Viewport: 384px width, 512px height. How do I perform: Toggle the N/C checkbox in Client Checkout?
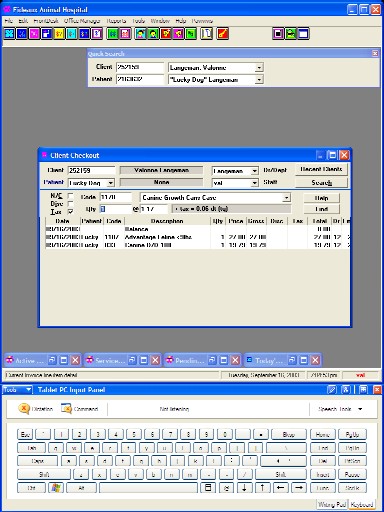pyautogui.click(x=70, y=196)
